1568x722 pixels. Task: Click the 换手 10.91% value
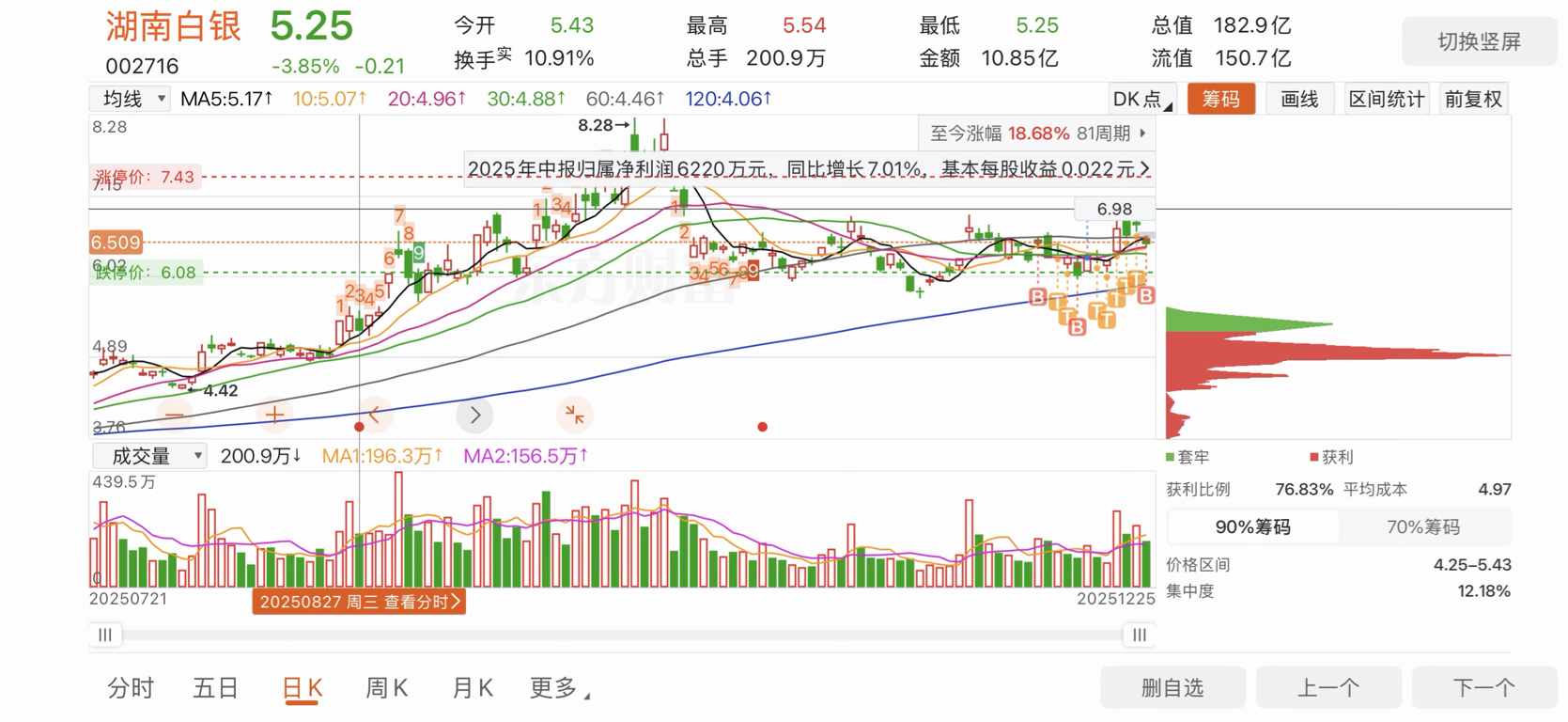559,58
